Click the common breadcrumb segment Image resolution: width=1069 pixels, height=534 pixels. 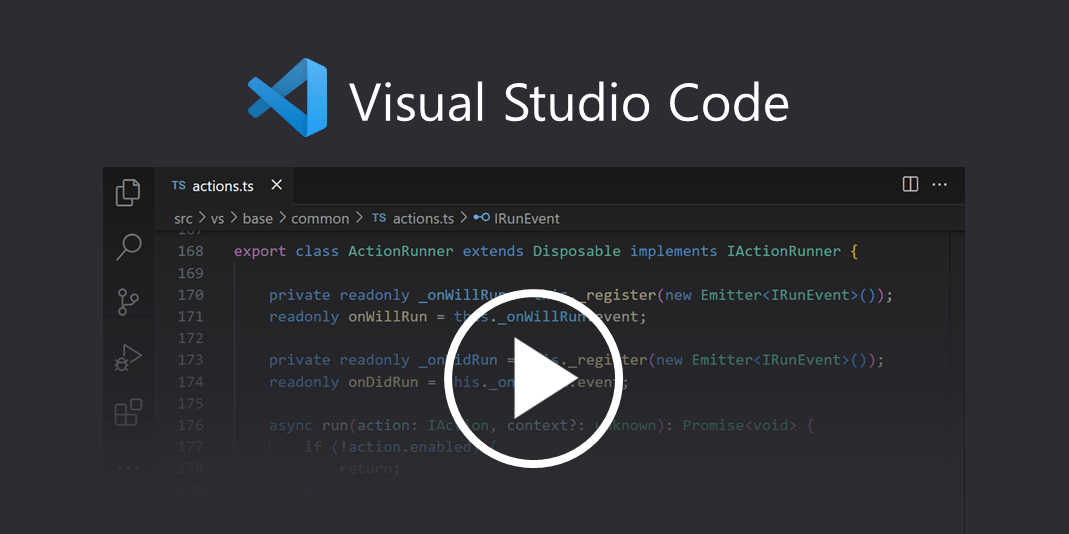pos(320,219)
